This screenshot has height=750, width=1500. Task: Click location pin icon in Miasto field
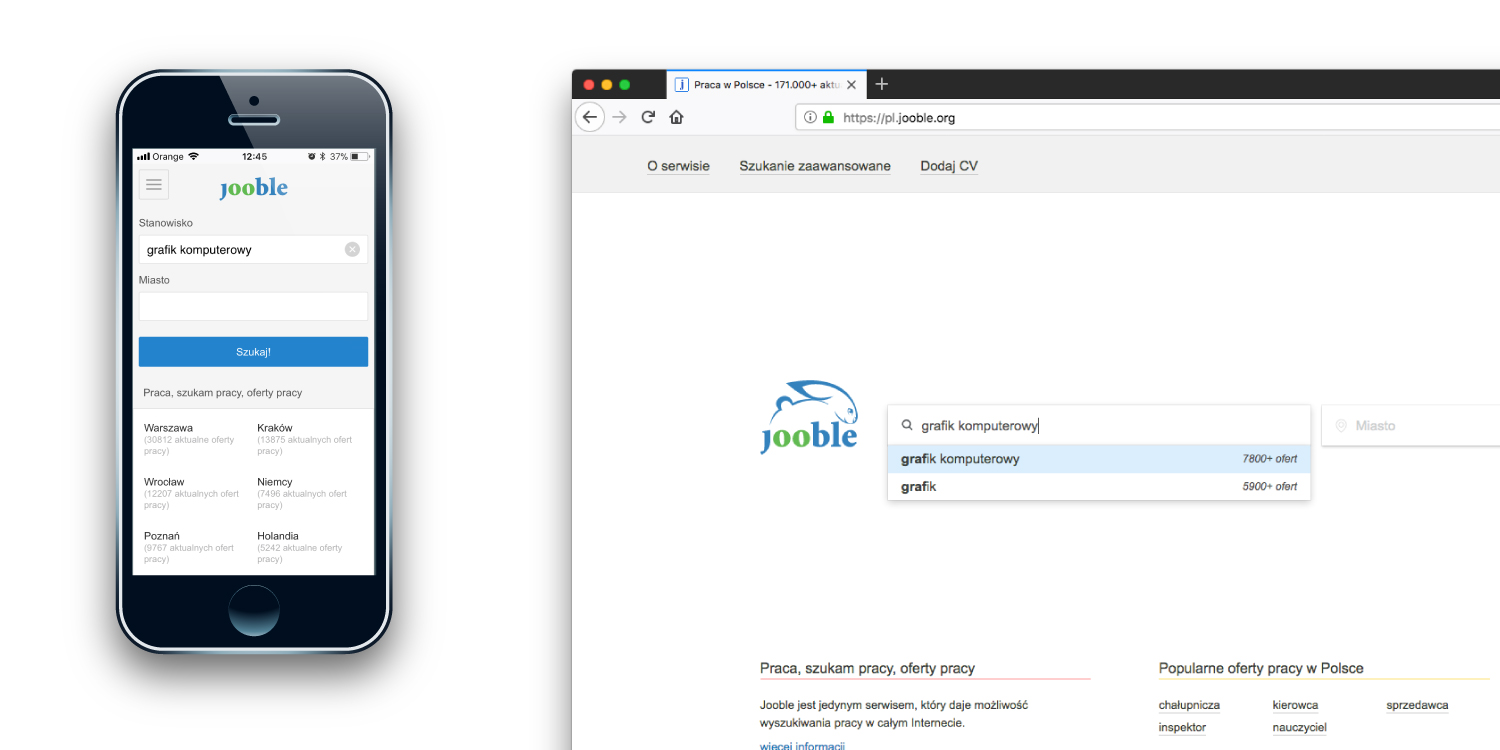tap(1341, 425)
